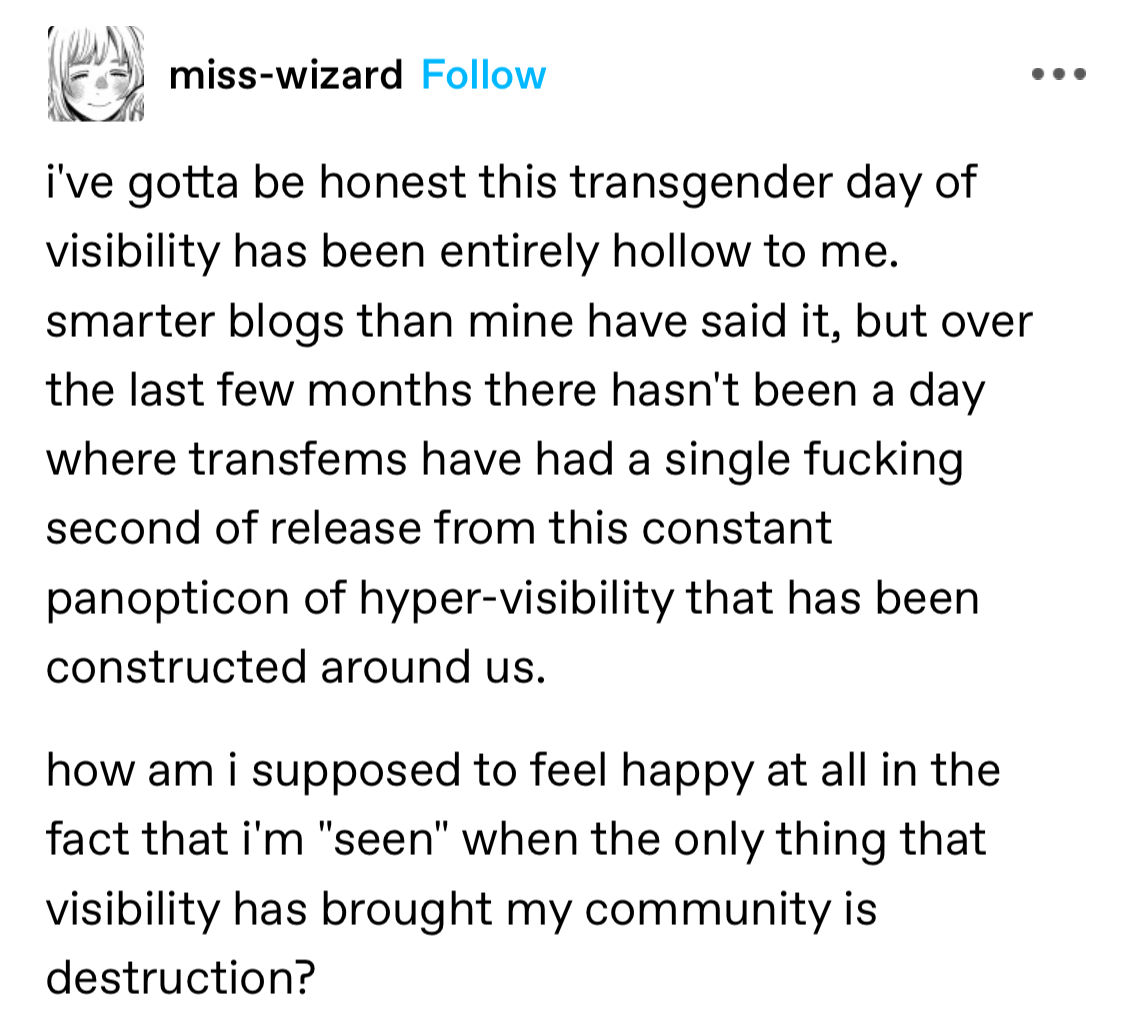Follow the miss-wizard blog
This screenshot has width=1125, height=1032.
(483, 75)
